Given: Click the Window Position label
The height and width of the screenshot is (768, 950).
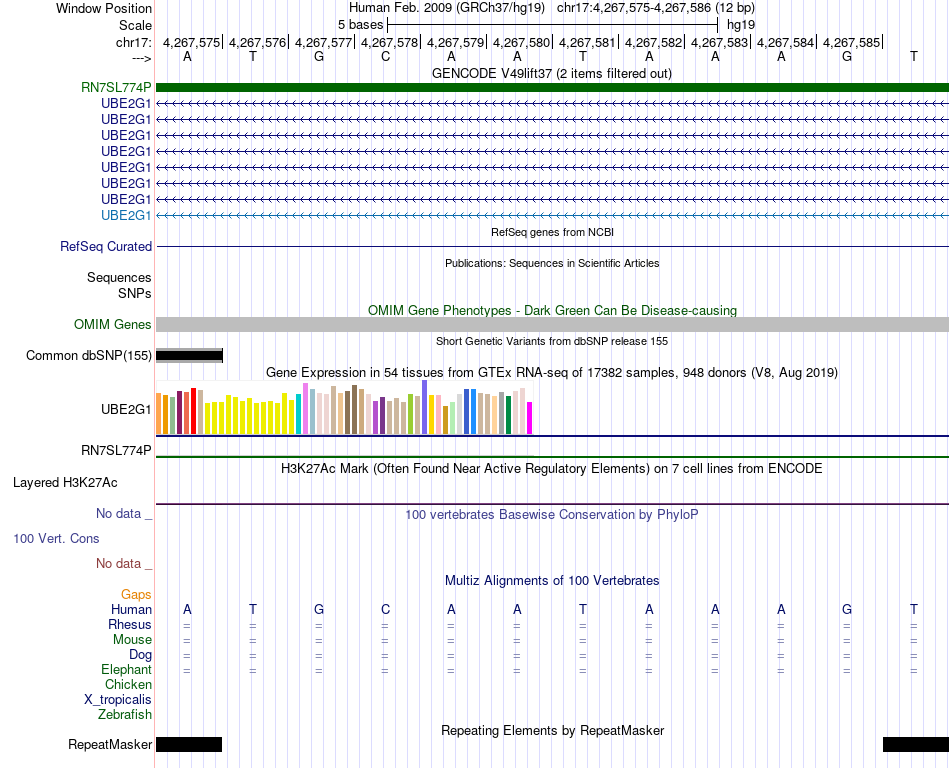Looking at the screenshot, I should tap(104, 8).
